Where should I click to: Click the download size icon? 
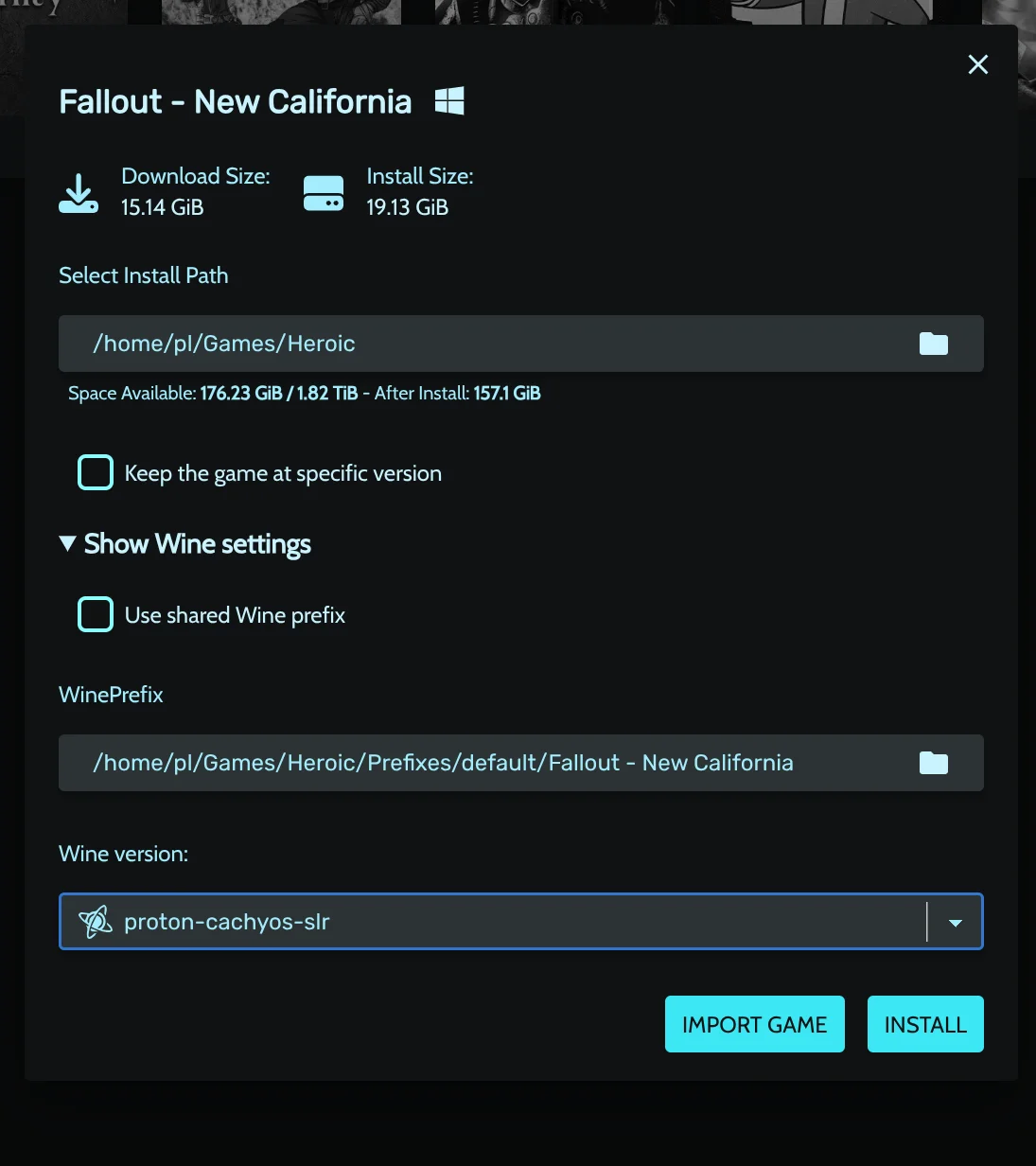click(79, 193)
